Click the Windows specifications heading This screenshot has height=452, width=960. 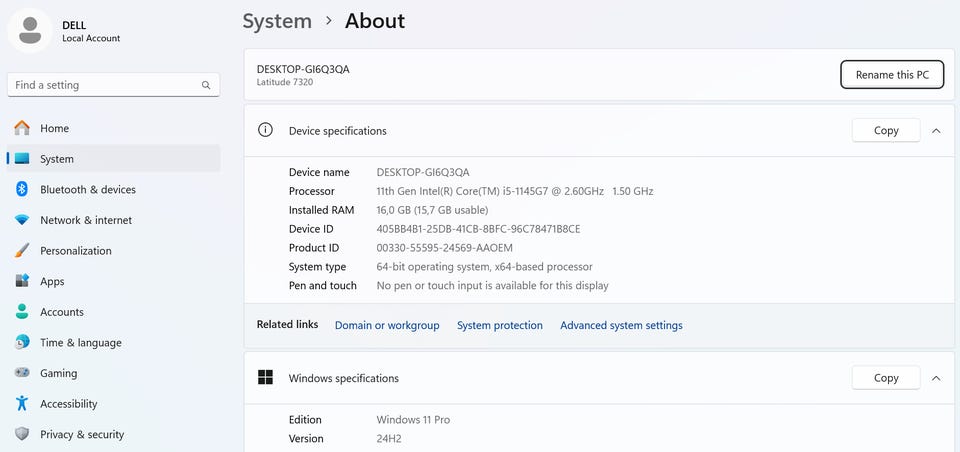pyautogui.click(x=343, y=378)
